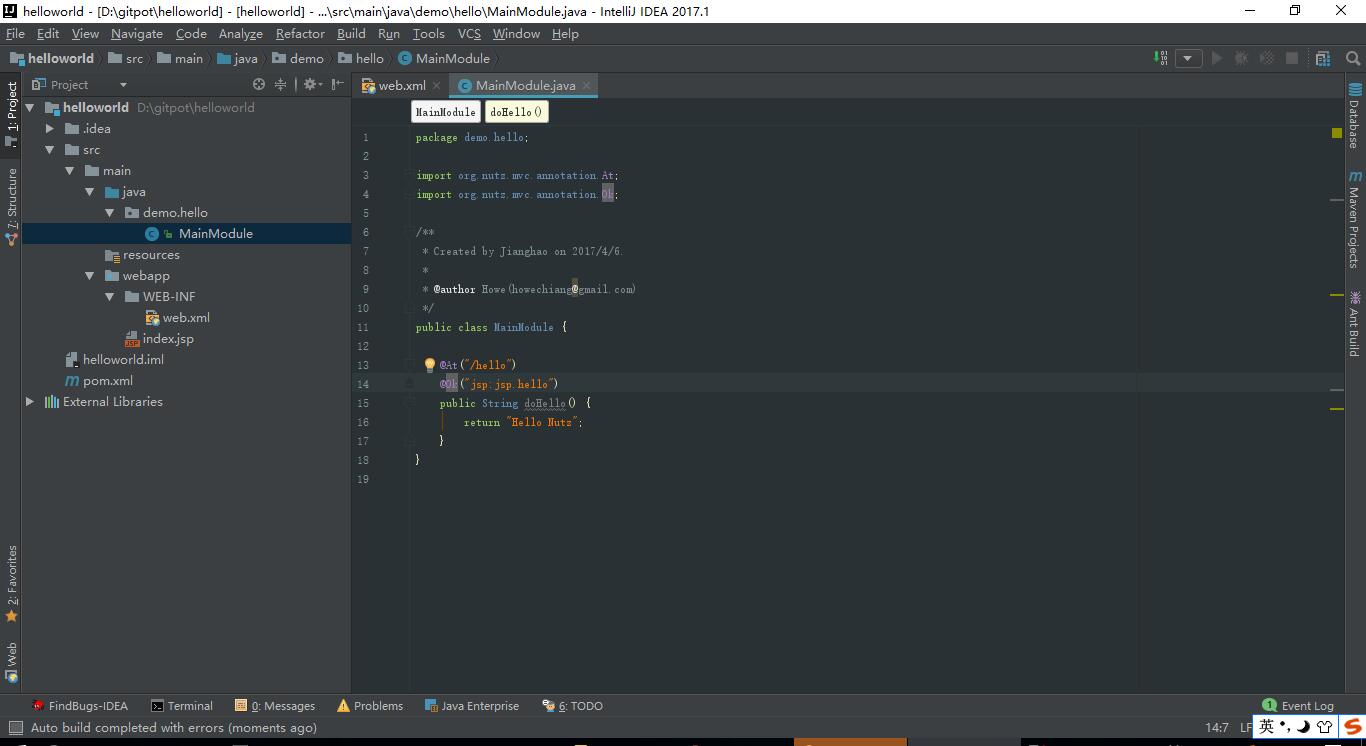
Task: Open the Project Structure icon in toolbar
Action: pos(1323,58)
